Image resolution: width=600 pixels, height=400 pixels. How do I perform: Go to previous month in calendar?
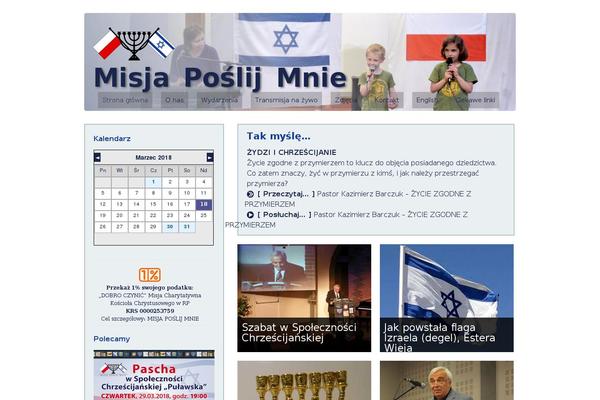(97, 157)
